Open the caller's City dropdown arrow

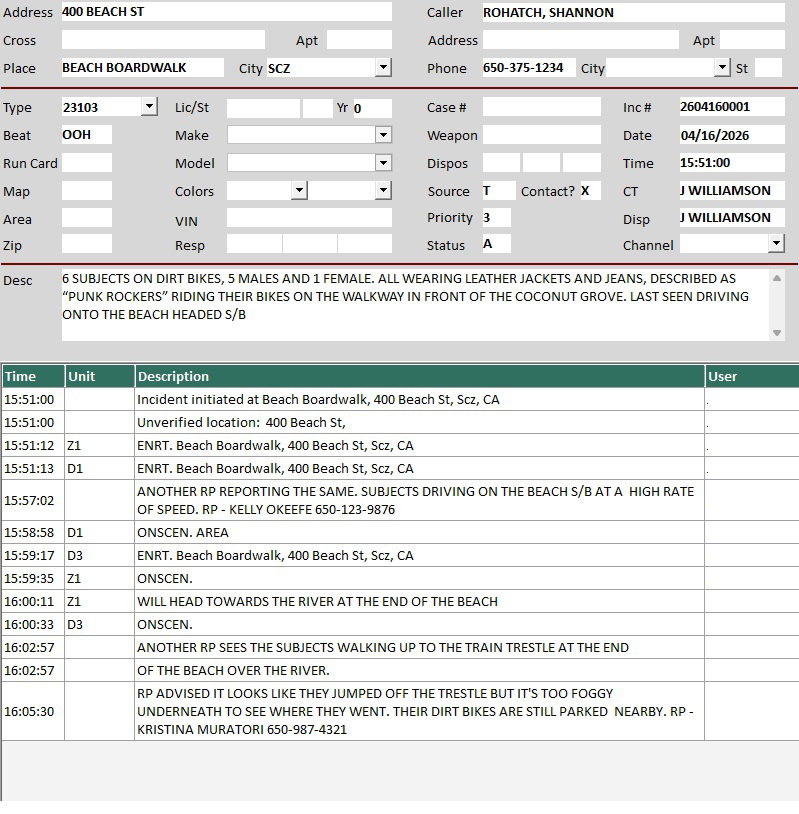[723, 68]
